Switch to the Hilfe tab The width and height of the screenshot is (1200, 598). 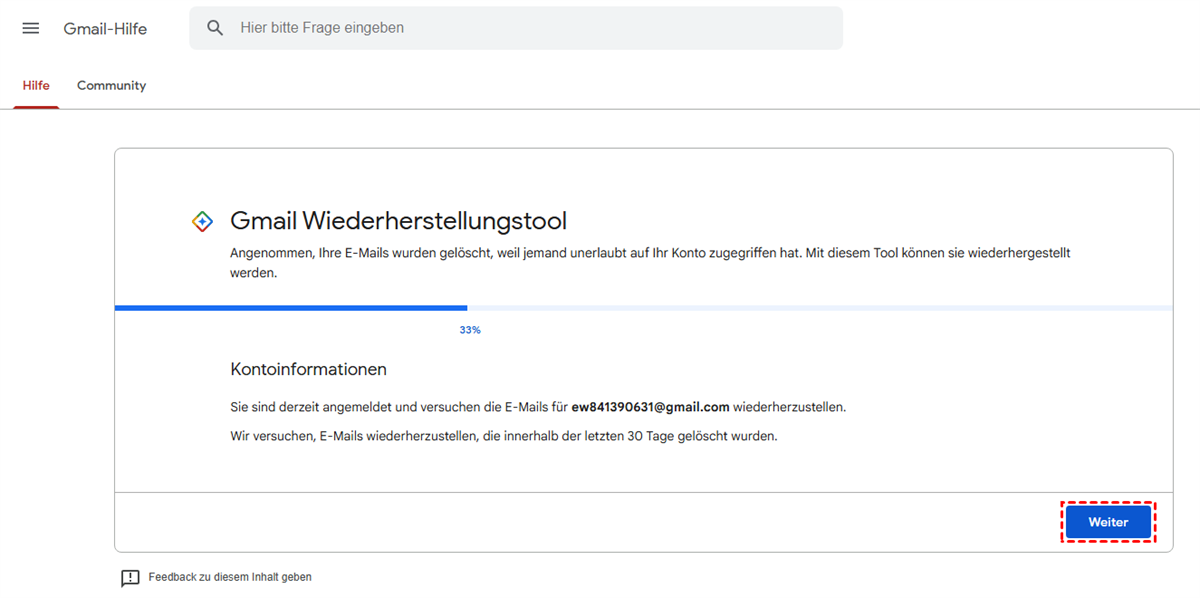pos(36,86)
